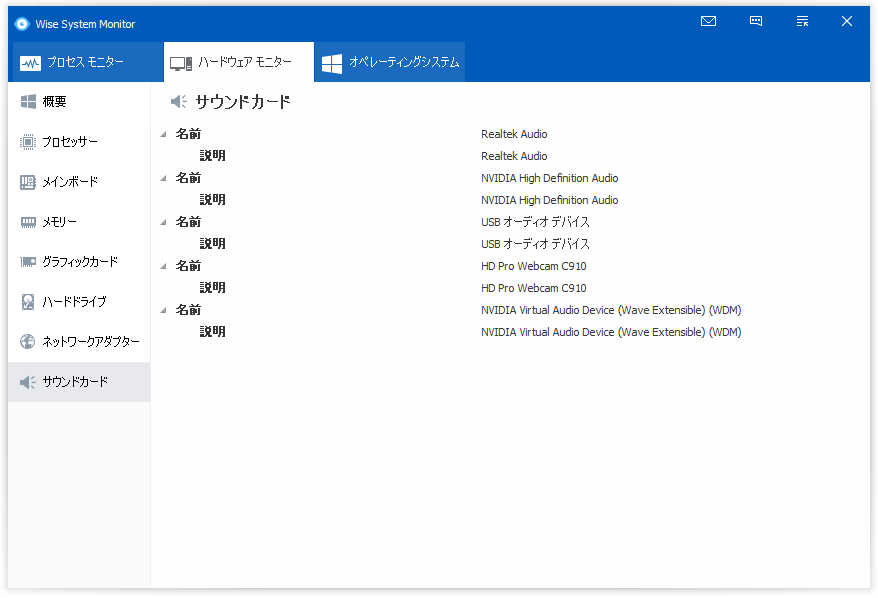Viewport: 878px width, 598px height.
Task: Collapse the HD Pro Webcam C910 名前 entry
Action: coord(164,267)
